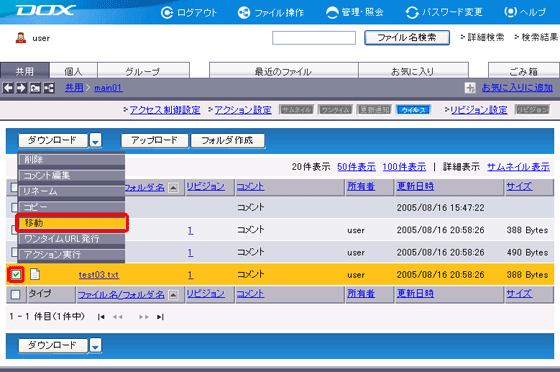The image size is (560, 372).
Task: Sort by comment in the top header
Action: (251, 186)
